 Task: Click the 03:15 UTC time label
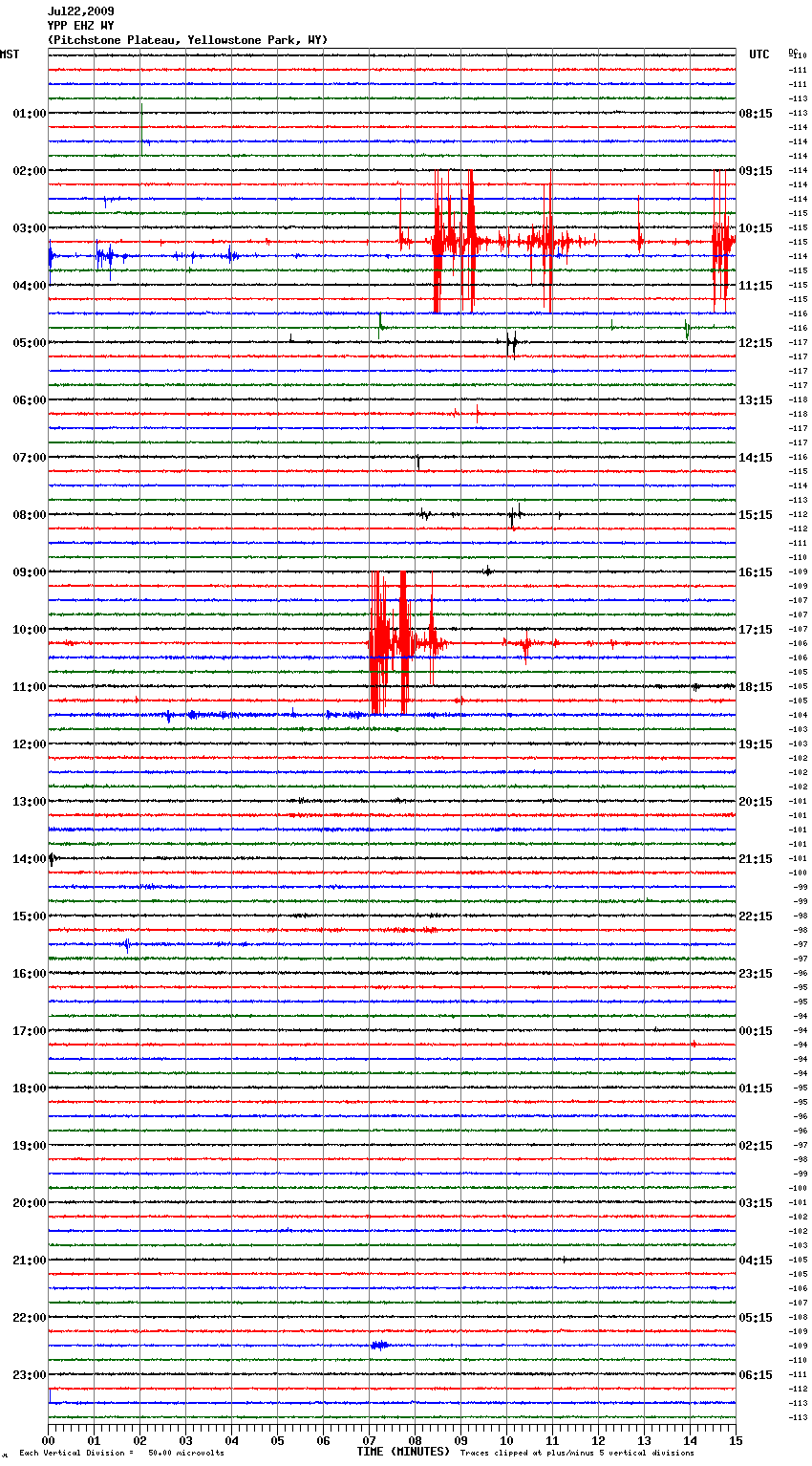[x=756, y=1203]
